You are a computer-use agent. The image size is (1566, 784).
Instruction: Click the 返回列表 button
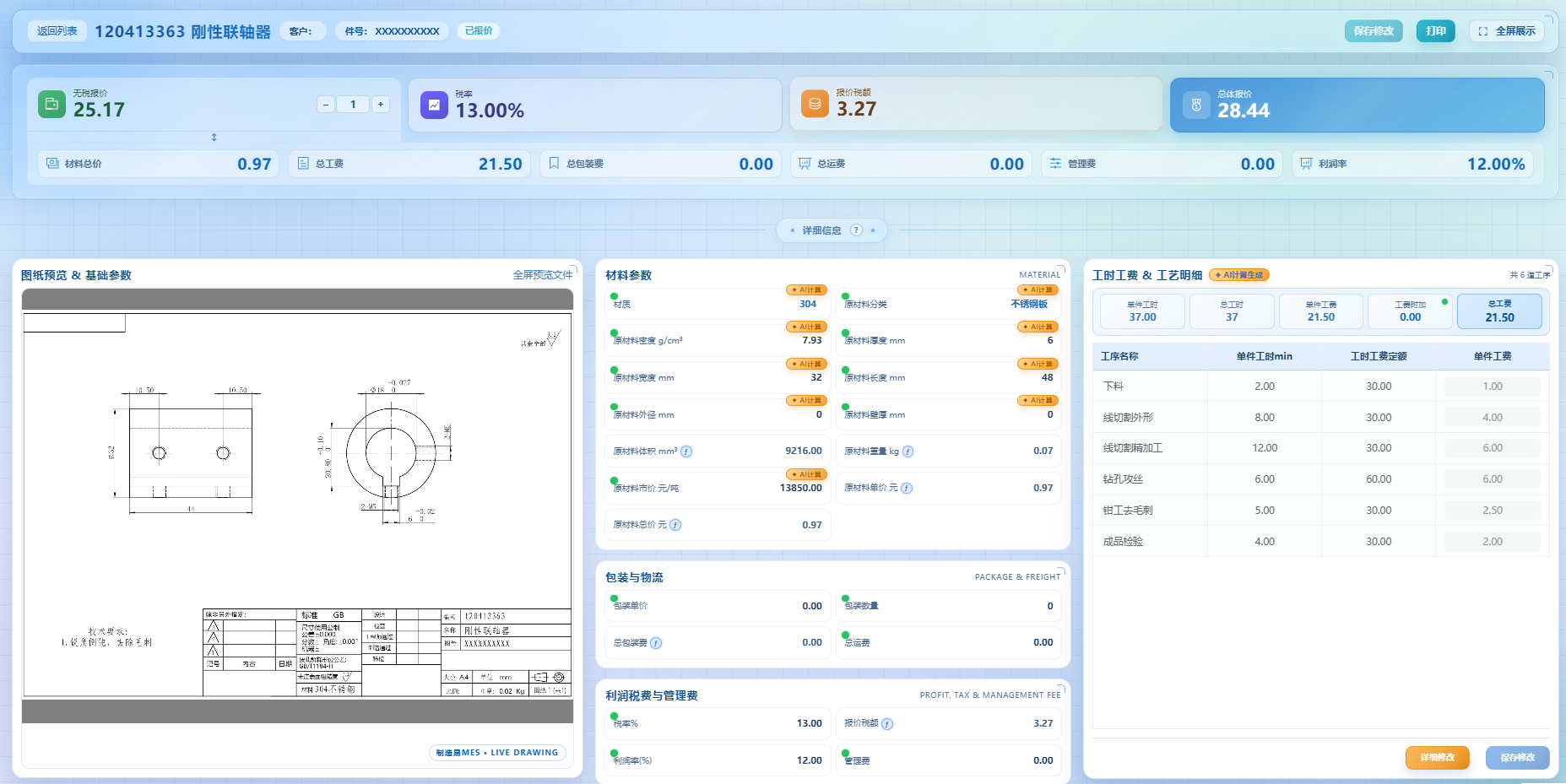(57, 31)
